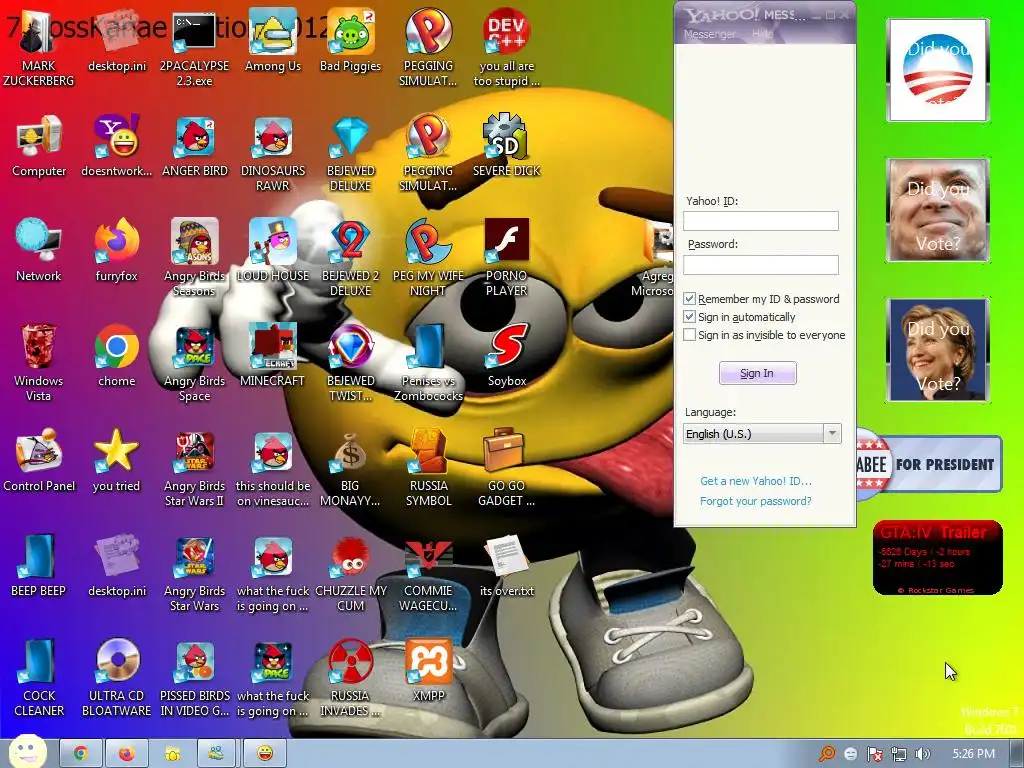Open the ANGER BIRD shortcut

[x=194, y=146]
